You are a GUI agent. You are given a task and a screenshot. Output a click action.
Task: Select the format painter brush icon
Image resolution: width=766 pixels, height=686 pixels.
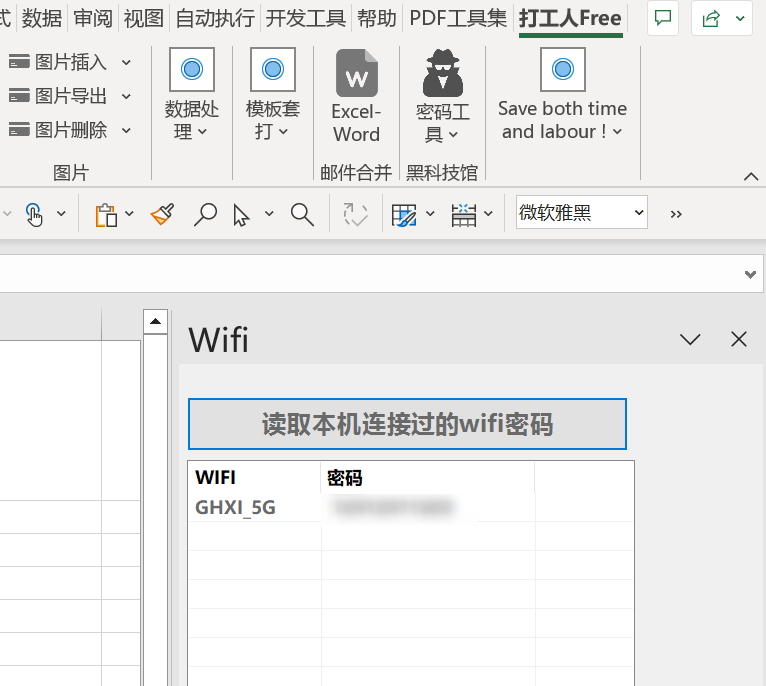[x=163, y=214]
